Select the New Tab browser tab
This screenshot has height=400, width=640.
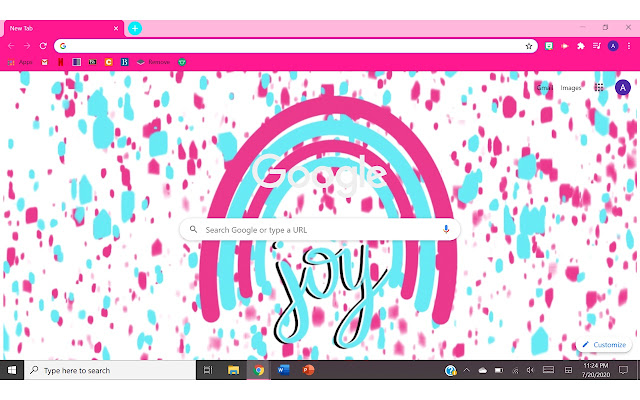click(64, 29)
